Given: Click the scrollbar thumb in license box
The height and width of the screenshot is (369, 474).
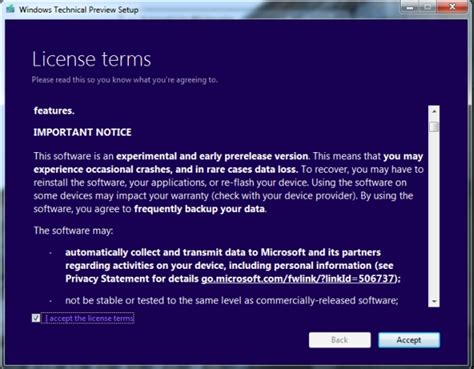Looking at the screenshot, I should tap(434, 127).
